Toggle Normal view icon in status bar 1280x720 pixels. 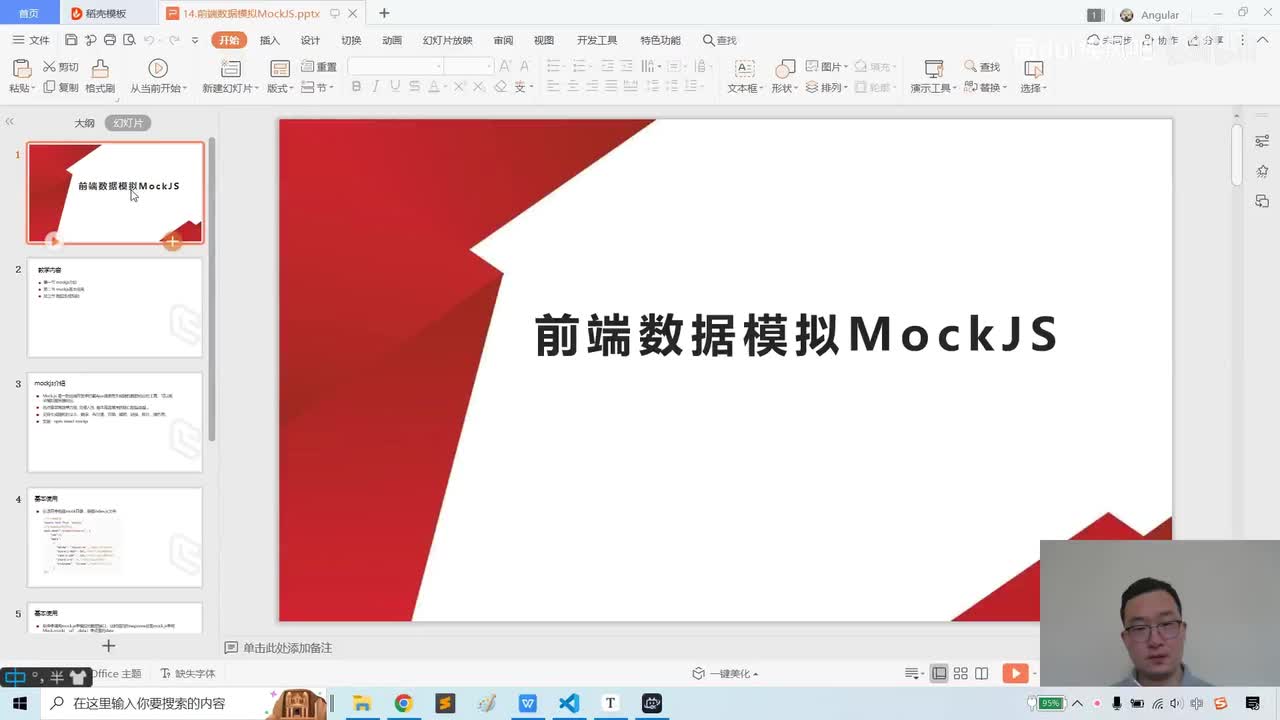(x=939, y=674)
